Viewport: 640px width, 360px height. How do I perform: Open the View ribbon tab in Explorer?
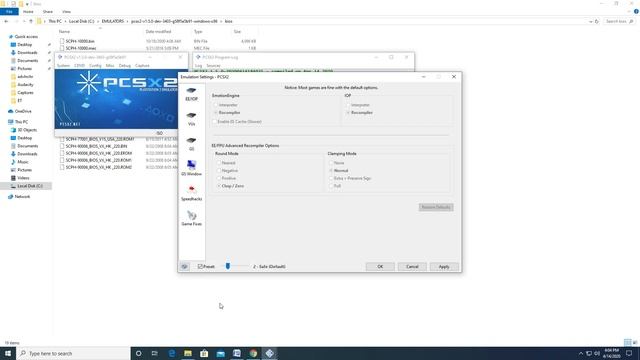pos(66,11)
